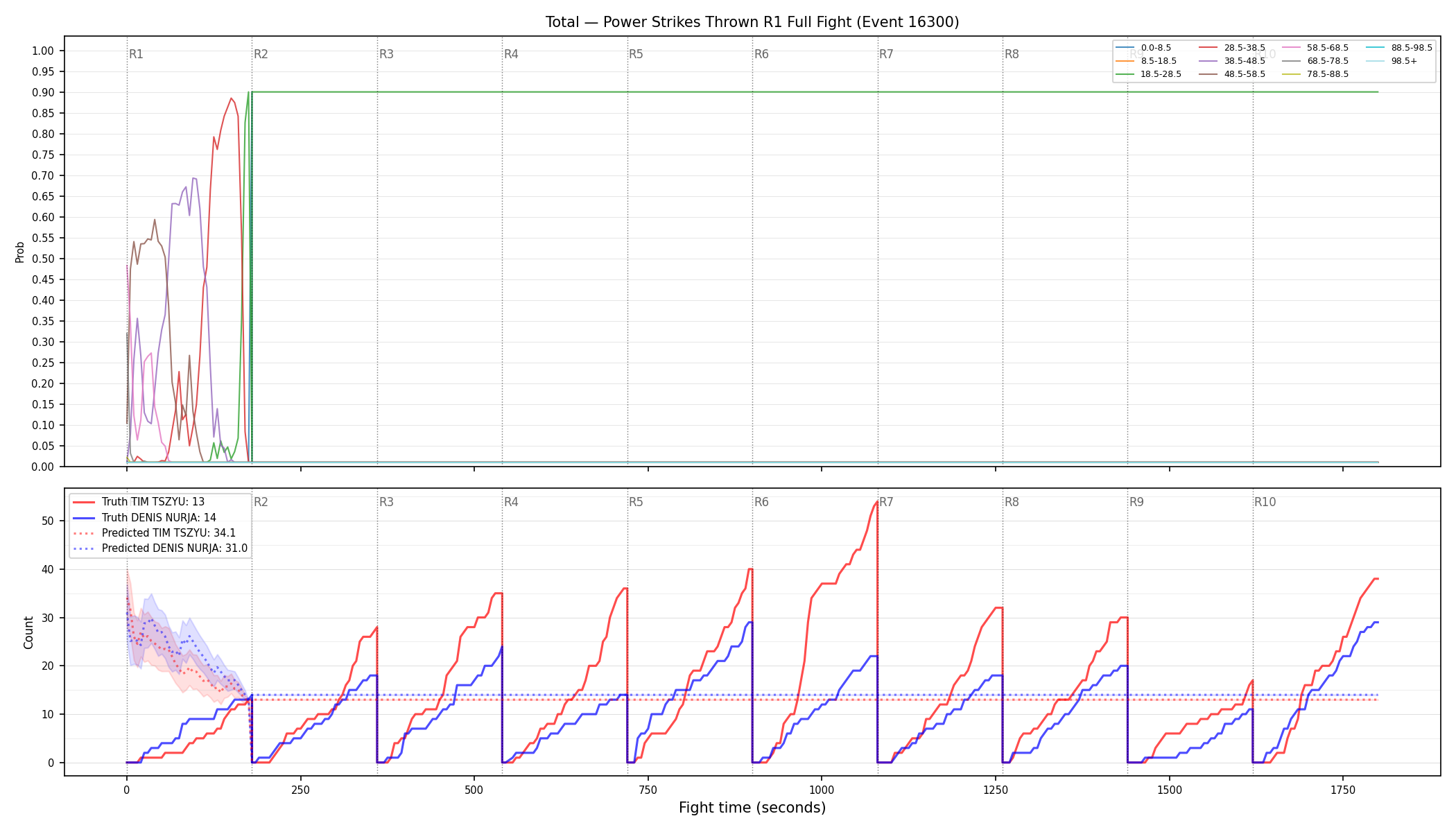The image size is (1456, 832).
Task: Click the R7 round label in bottom chart
Action: click(x=886, y=502)
